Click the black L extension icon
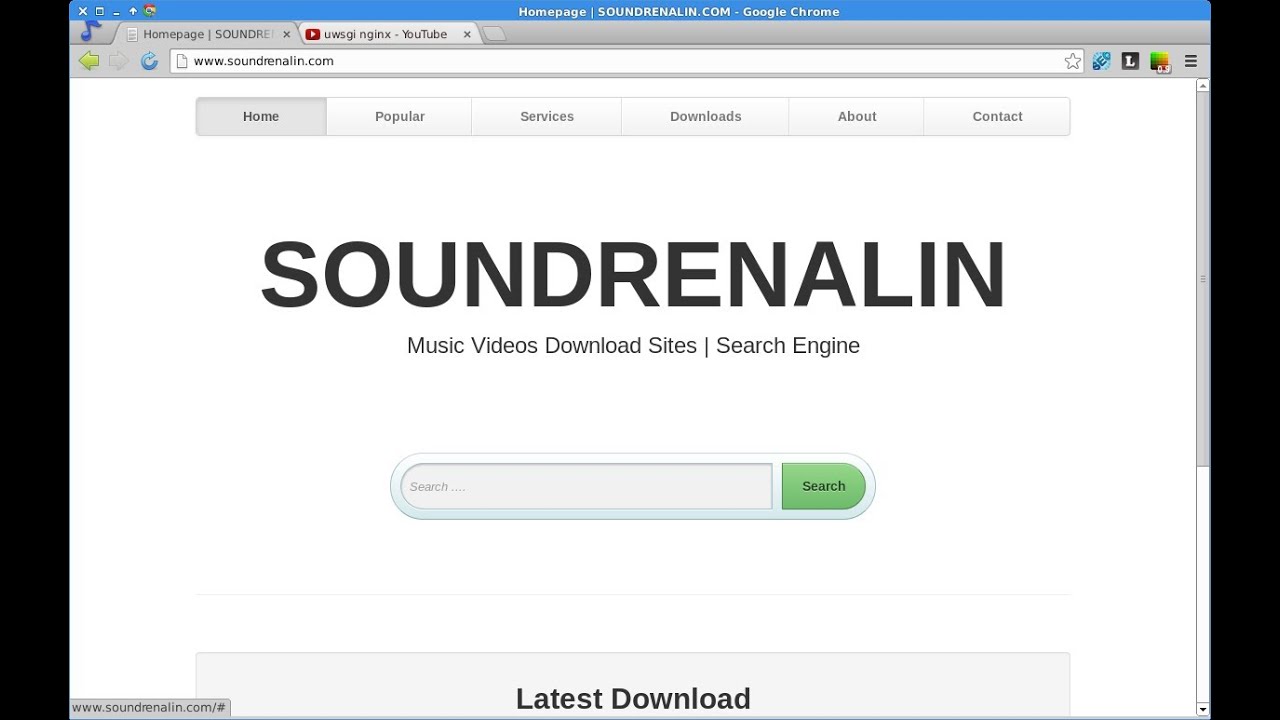Image resolution: width=1280 pixels, height=720 pixels. pyautogui.click(x=1130, y=61)
